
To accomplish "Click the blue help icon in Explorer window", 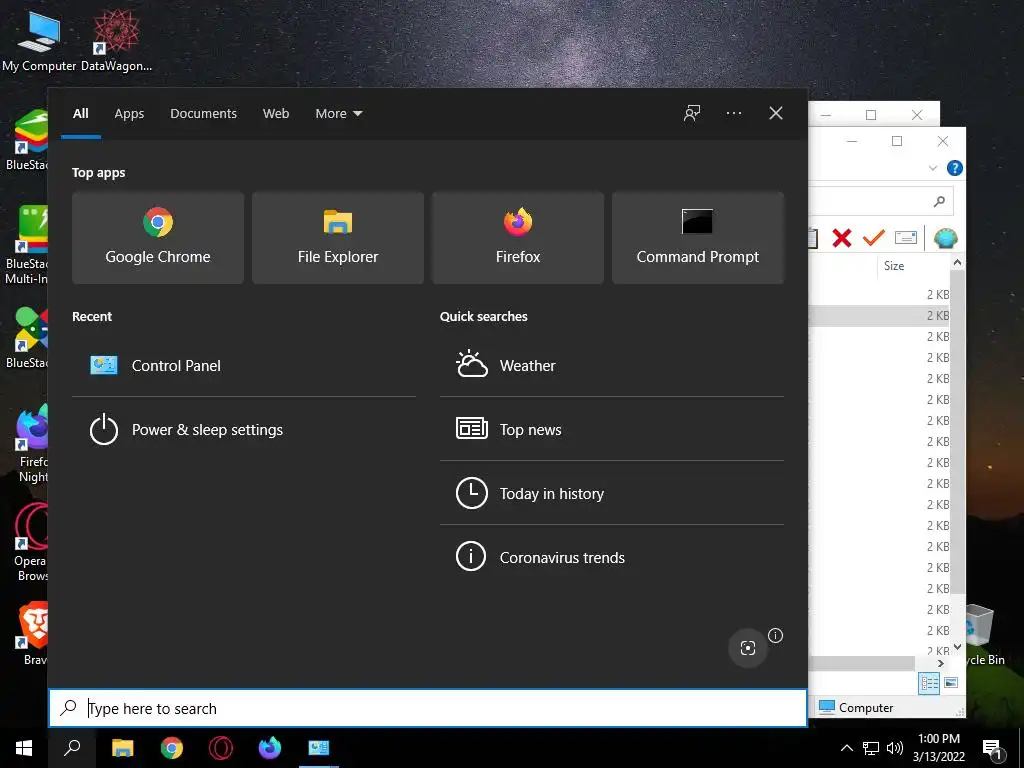I will coord(954,168).
